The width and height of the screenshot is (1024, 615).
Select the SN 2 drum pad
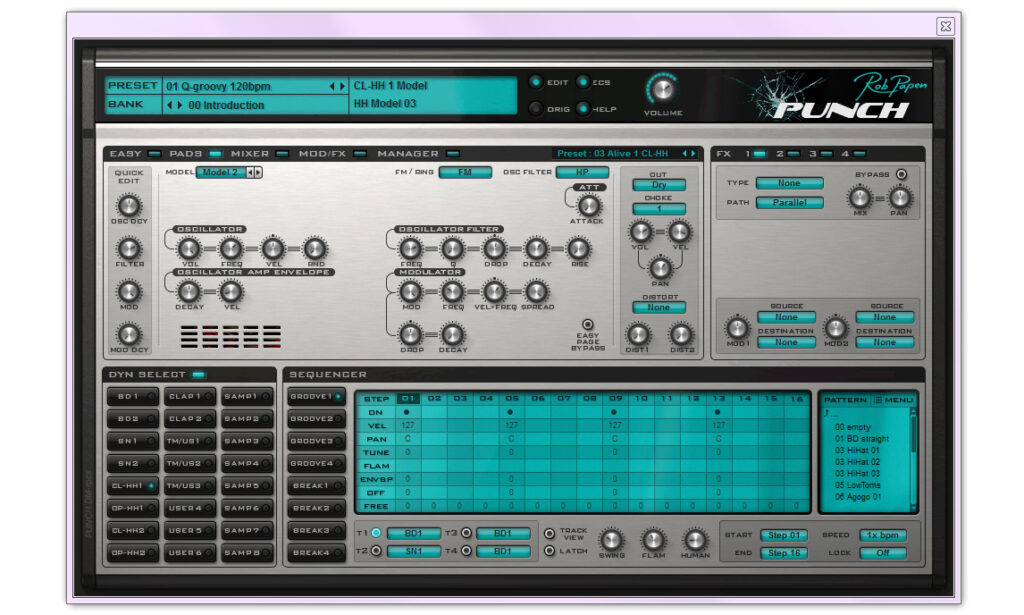(x=133, y=464)
